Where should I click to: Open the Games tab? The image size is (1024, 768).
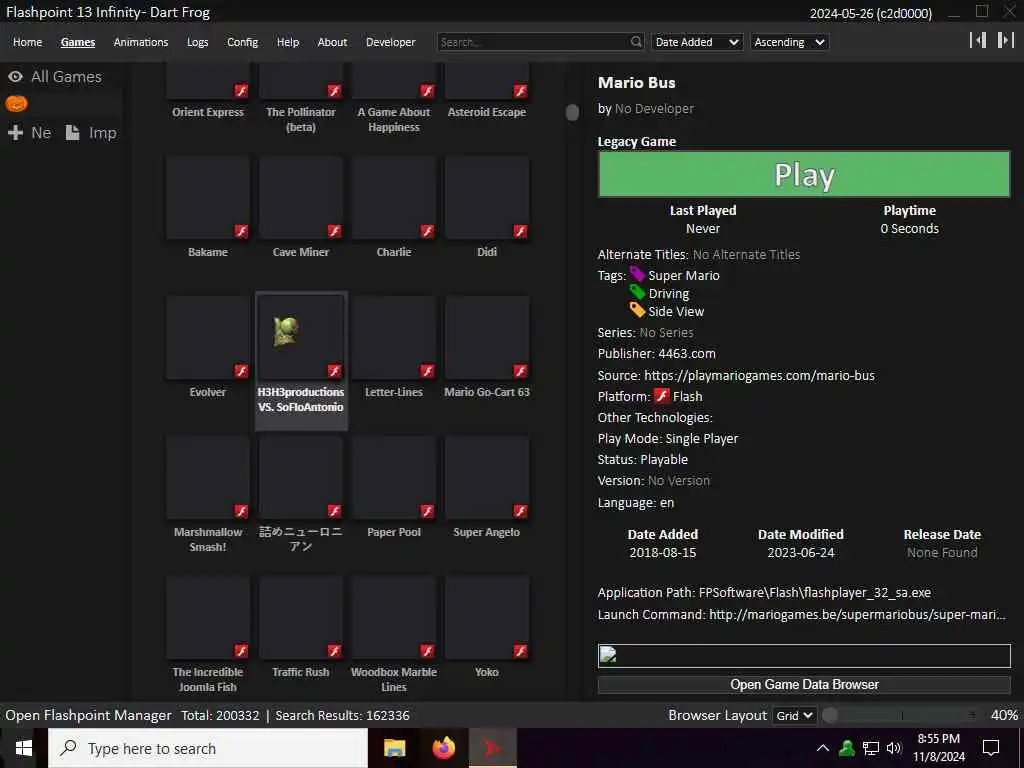(x=78, y=42)
